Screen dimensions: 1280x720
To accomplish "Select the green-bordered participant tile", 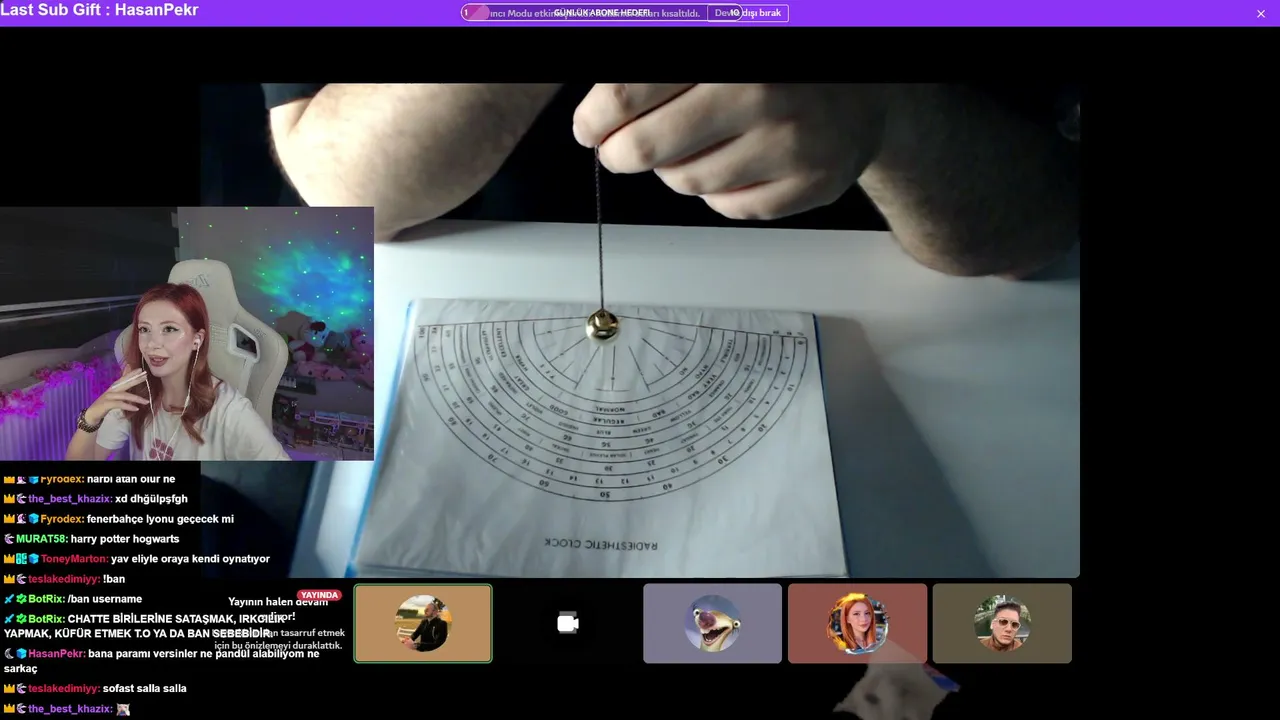I will [x=423, y=624].
